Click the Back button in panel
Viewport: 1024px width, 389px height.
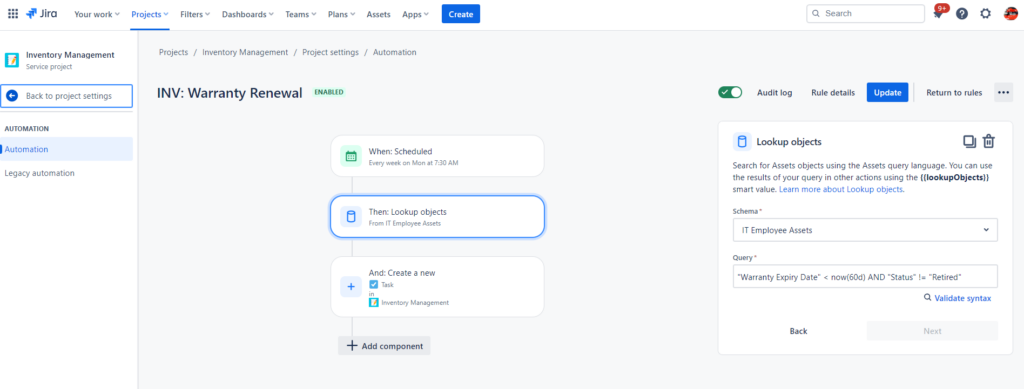[x=799, y=331]
